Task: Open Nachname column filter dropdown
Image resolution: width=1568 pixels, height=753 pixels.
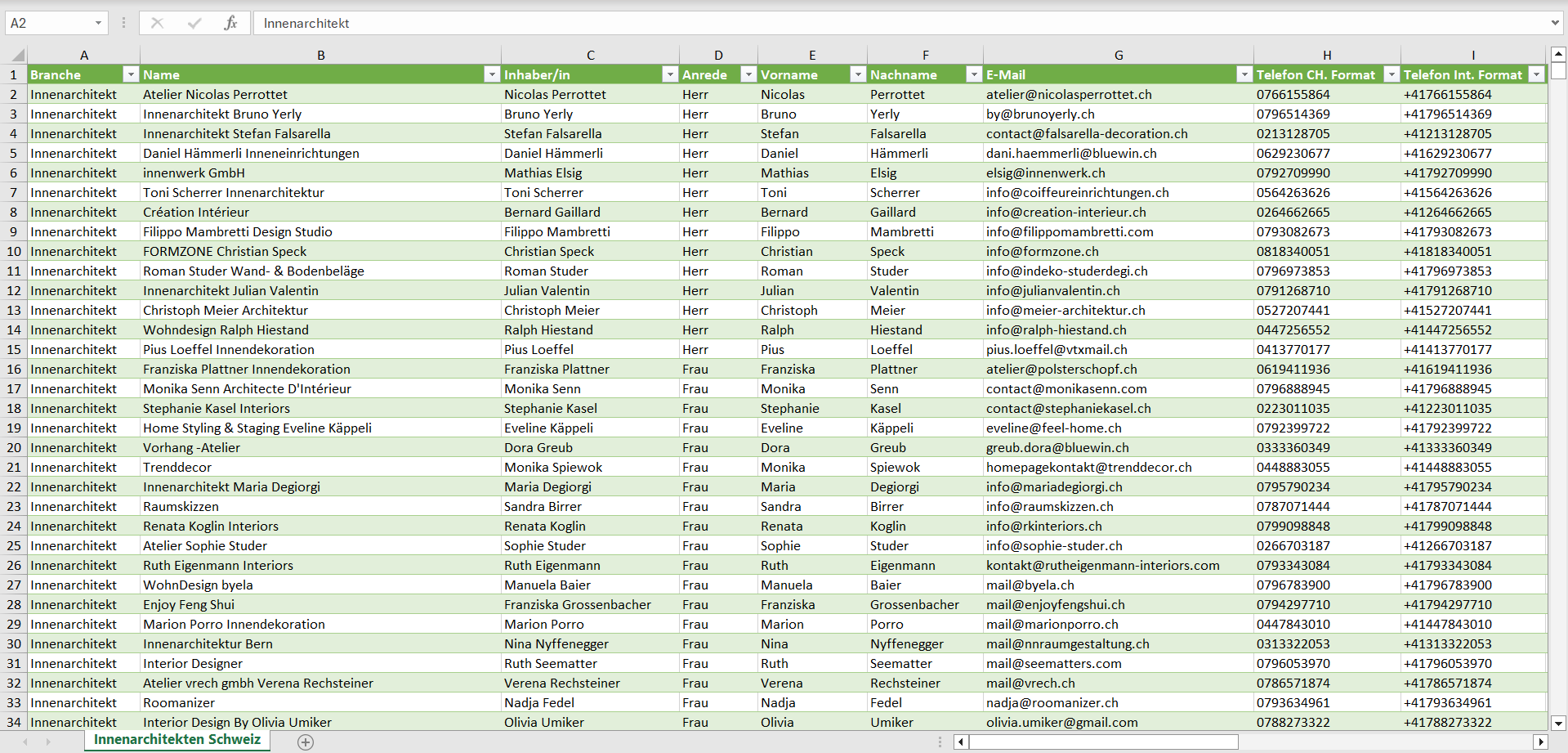Action: pyautogui.click(x=974, y=74)
